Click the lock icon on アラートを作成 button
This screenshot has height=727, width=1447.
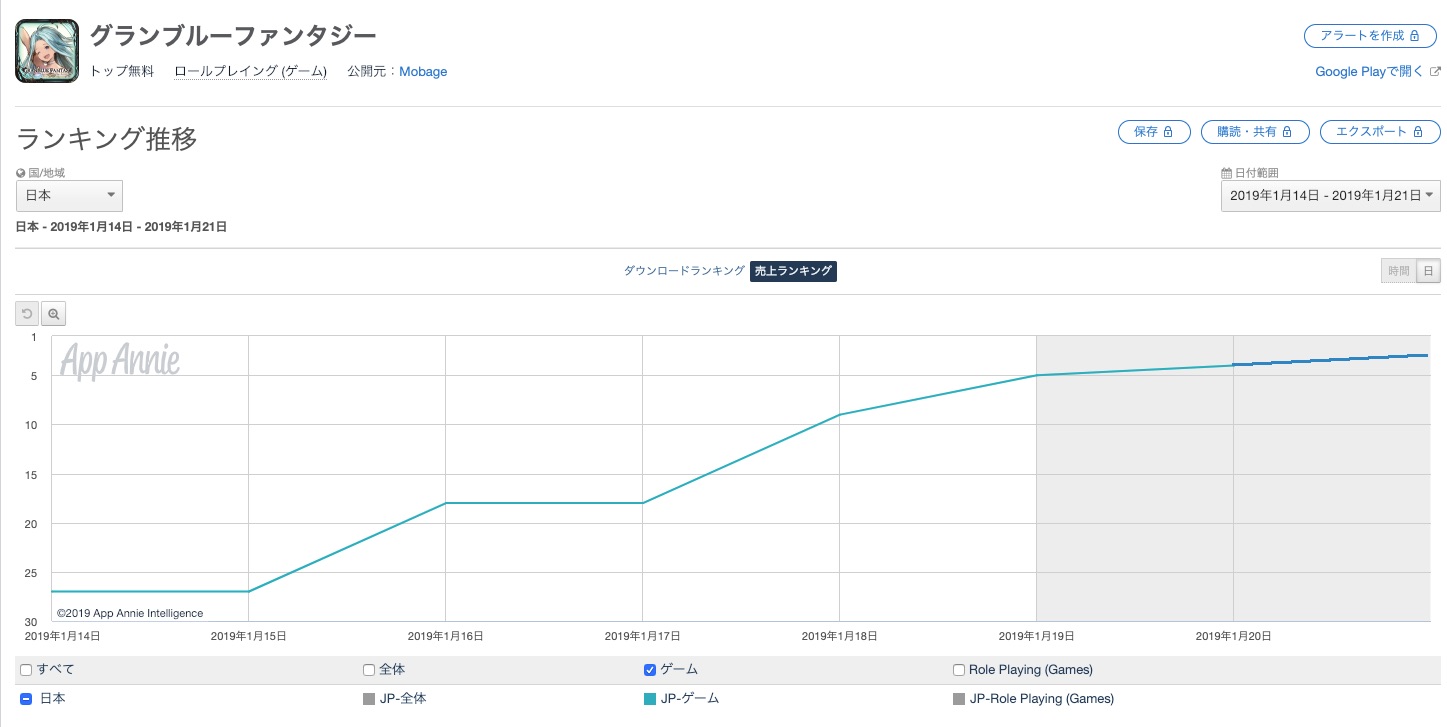(1415, 36)
